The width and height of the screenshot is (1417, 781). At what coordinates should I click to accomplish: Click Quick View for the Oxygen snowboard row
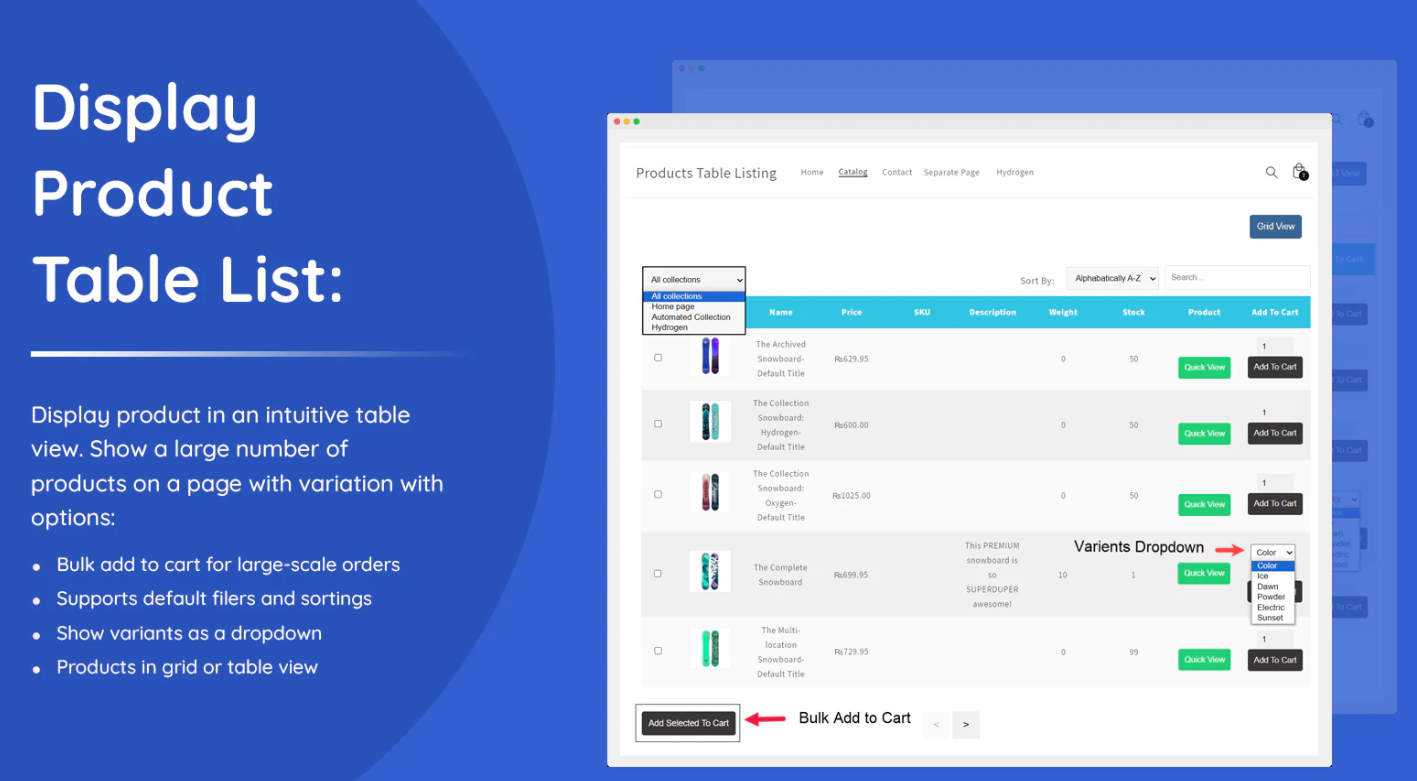(x=1204, y=504)
